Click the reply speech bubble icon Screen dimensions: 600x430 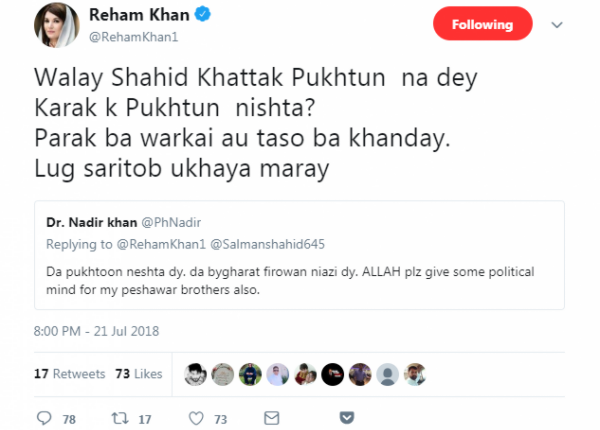click(42, 418)
